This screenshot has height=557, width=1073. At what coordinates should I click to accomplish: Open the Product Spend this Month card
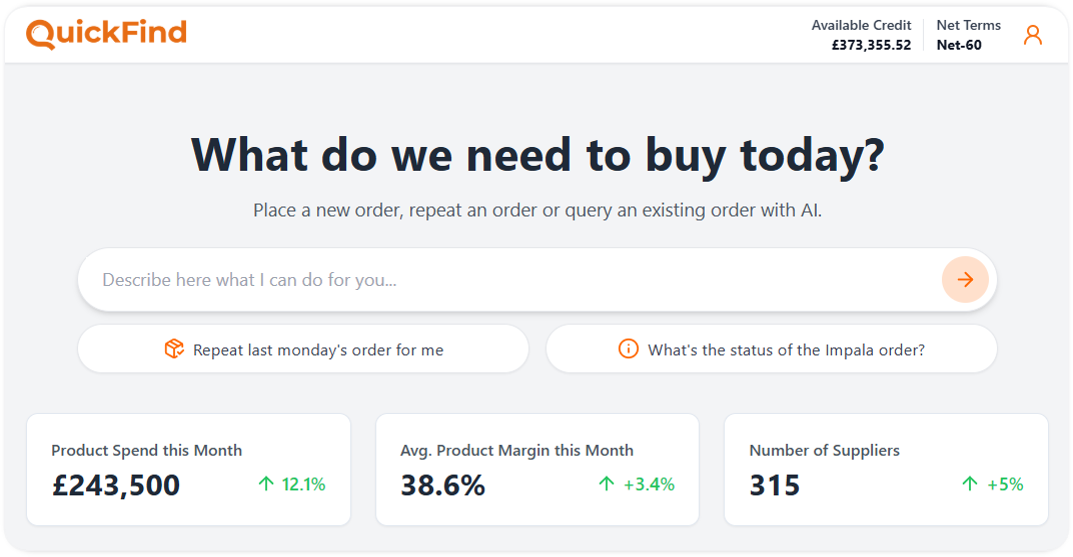(x=188, y=469)
